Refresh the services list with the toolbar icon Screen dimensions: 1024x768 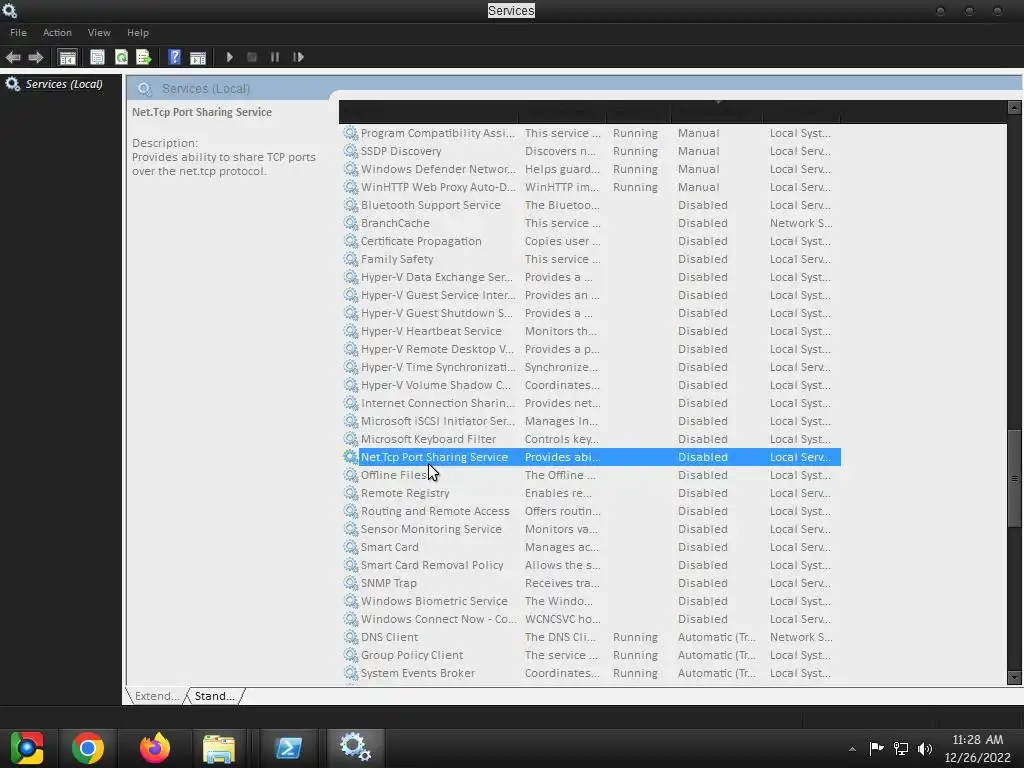tap(121, 57)
